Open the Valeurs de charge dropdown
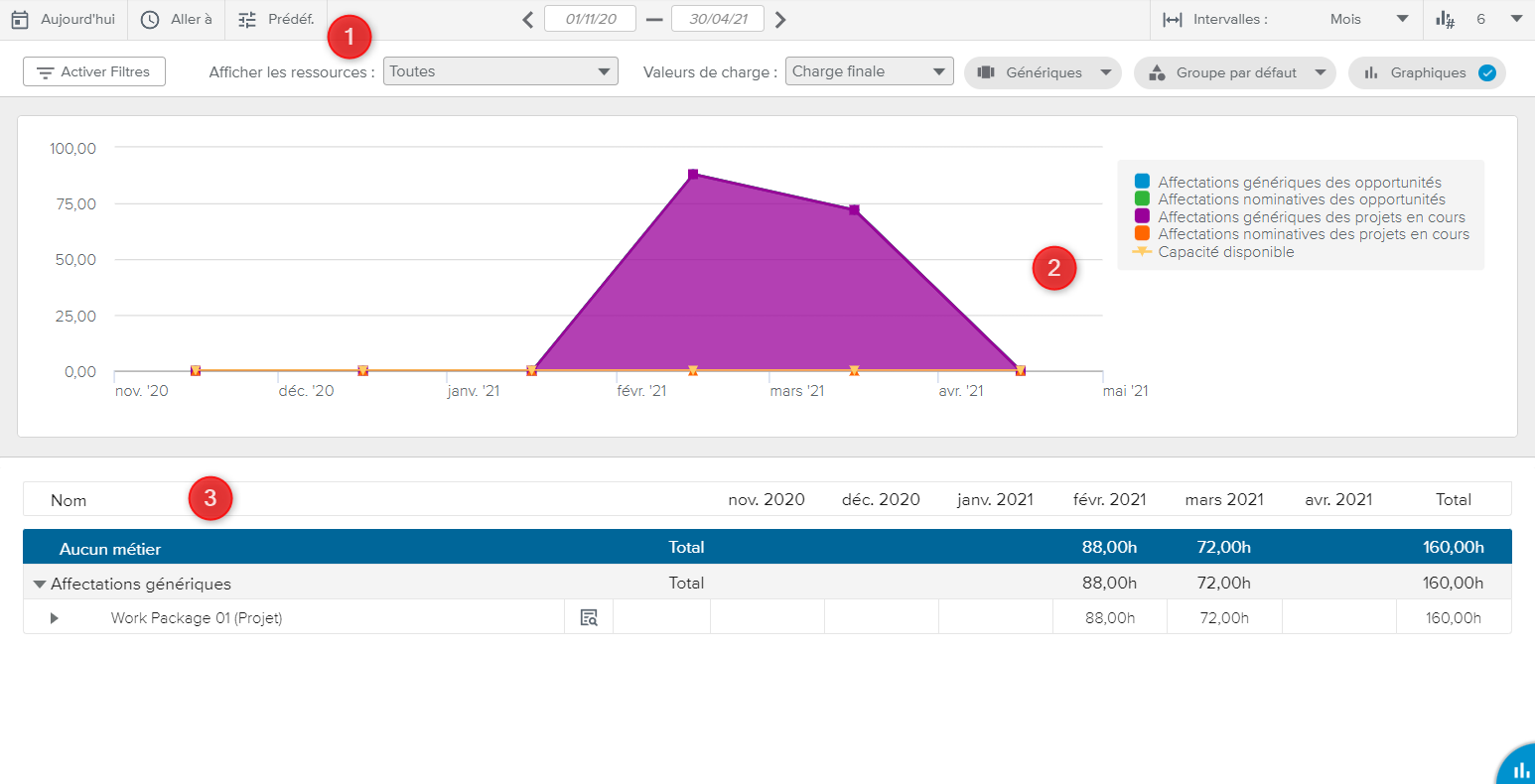 coord(869,71)
